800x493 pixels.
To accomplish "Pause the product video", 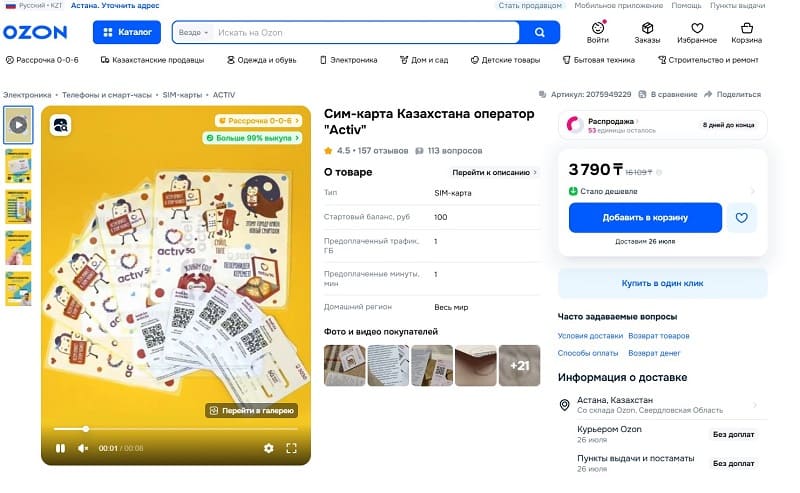I will (60, 448).
